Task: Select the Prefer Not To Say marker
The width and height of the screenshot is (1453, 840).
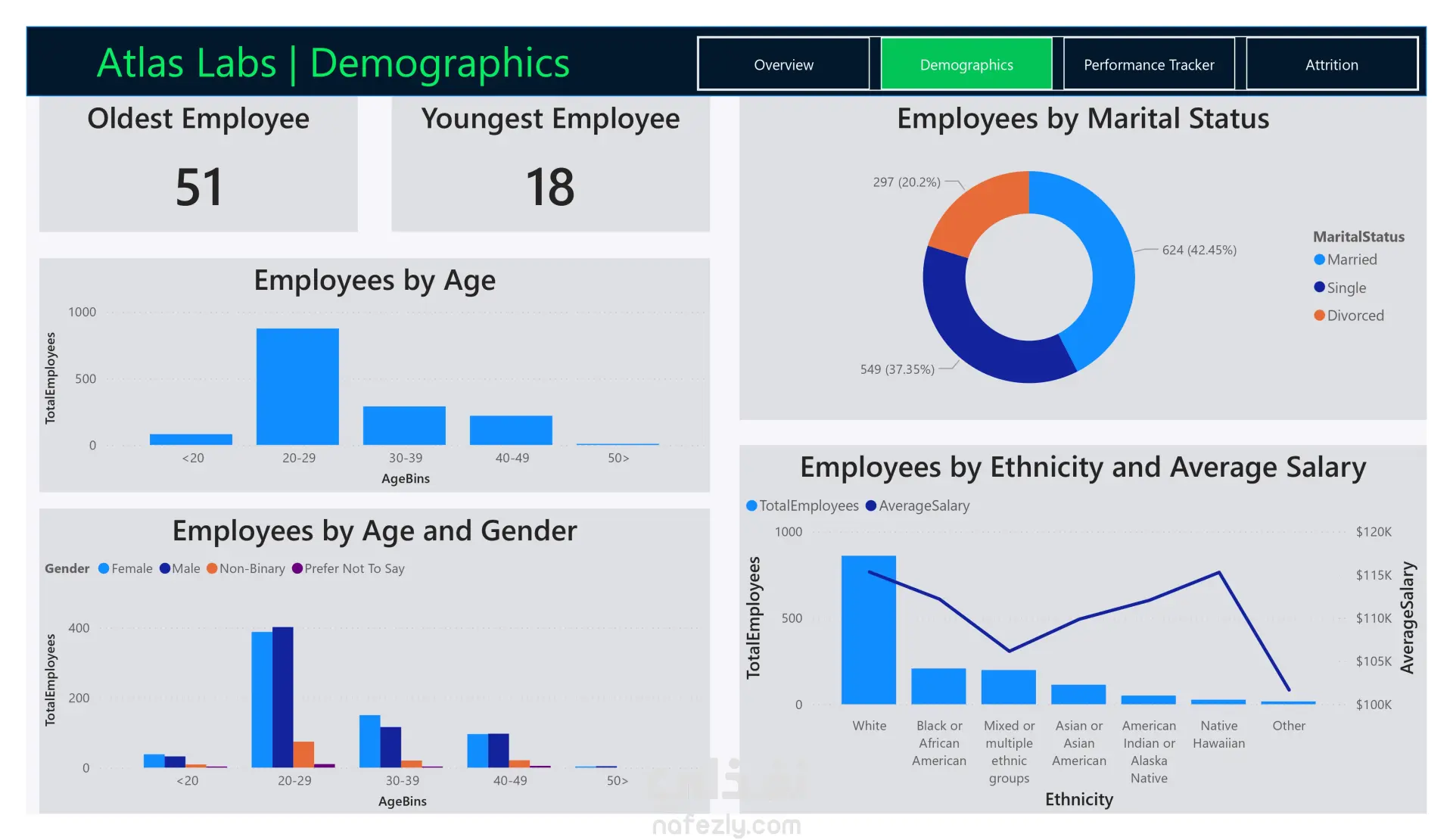Action: coord(297,568)
